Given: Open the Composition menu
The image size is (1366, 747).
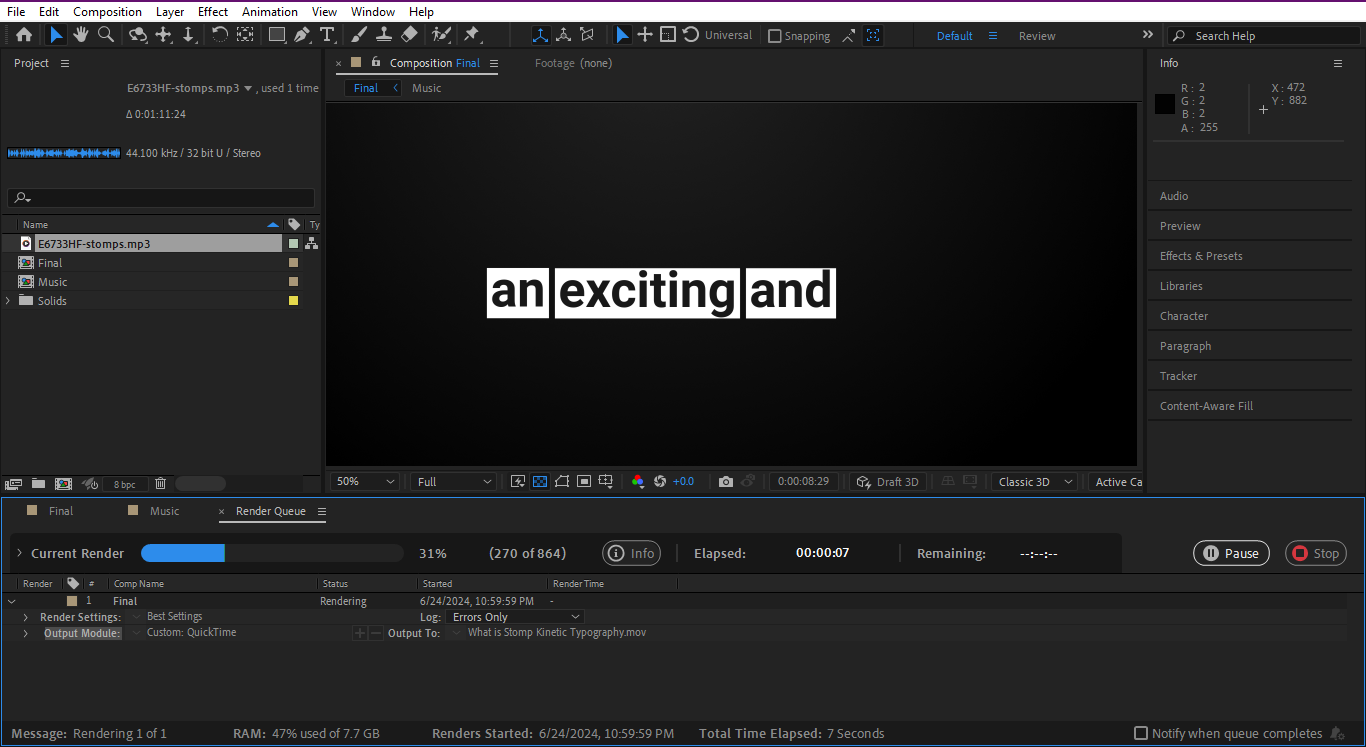Looking at the screenshot, I should point(107,11).
